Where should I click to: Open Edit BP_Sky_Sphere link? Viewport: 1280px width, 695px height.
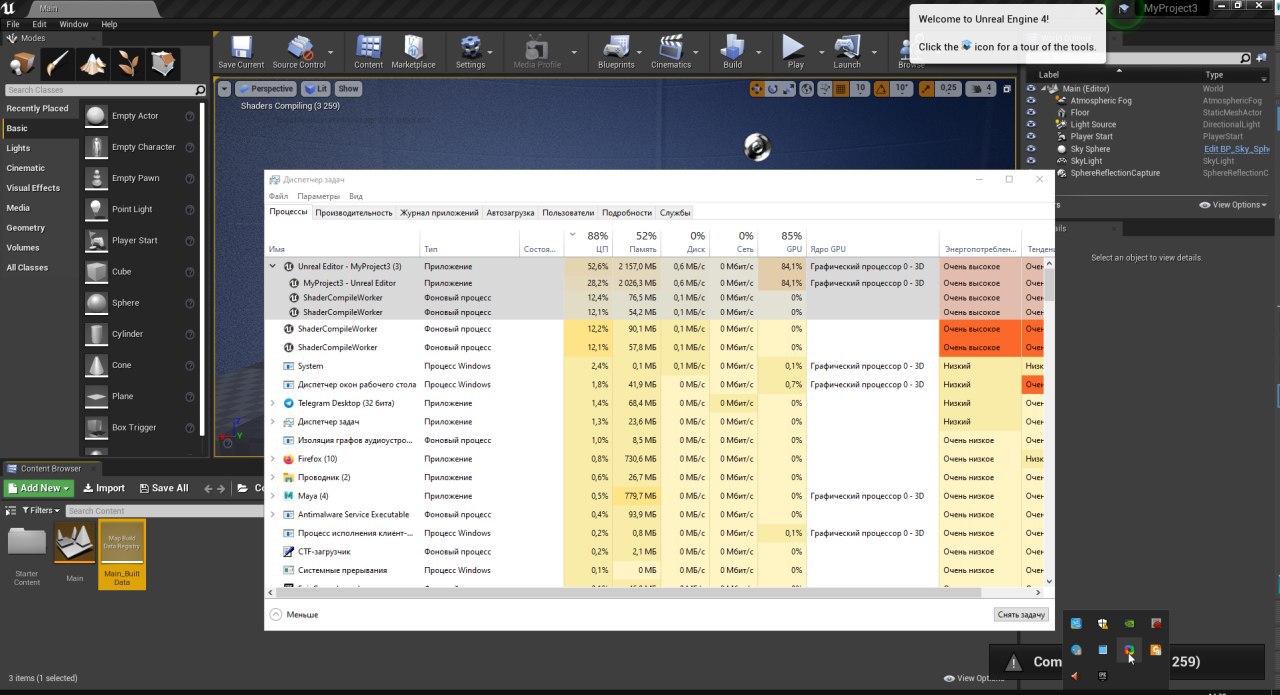coord(1236,149)
